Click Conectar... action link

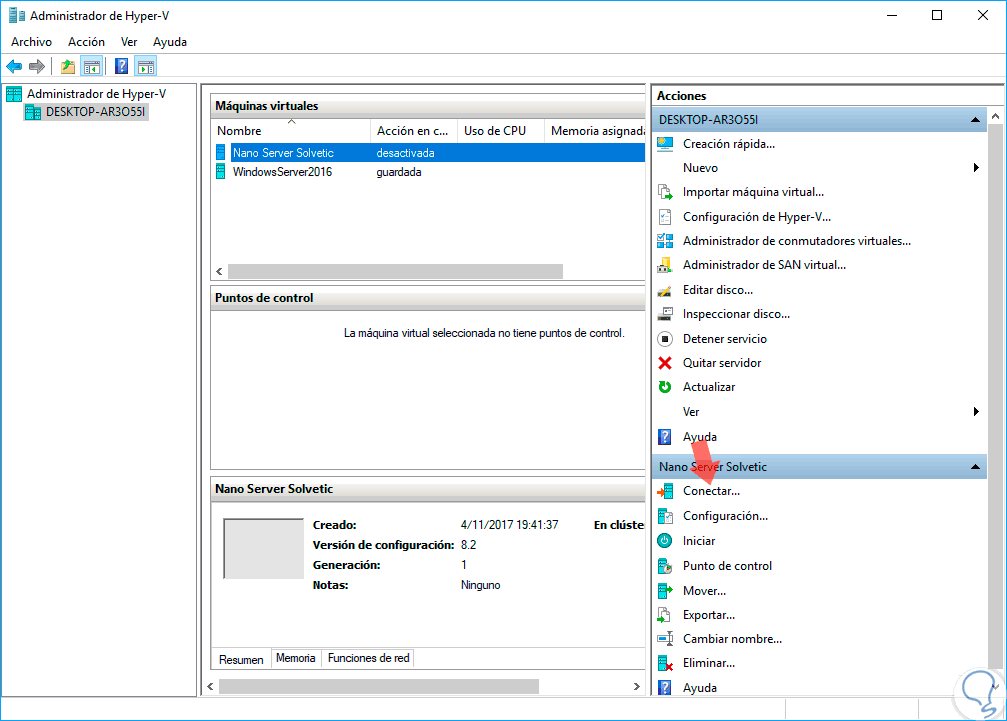pyautogui.click(x=711, y=491)
